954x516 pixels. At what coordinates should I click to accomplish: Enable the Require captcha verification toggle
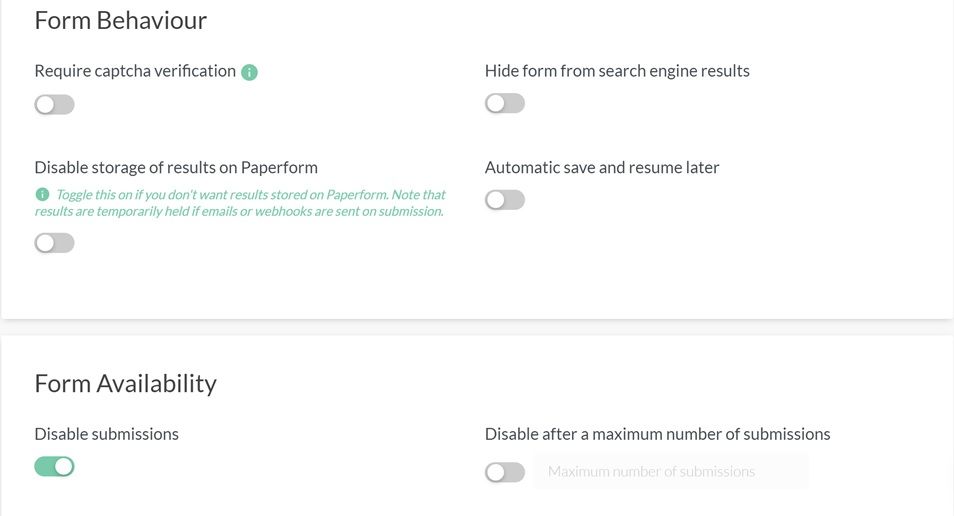[x=55, y=104]
